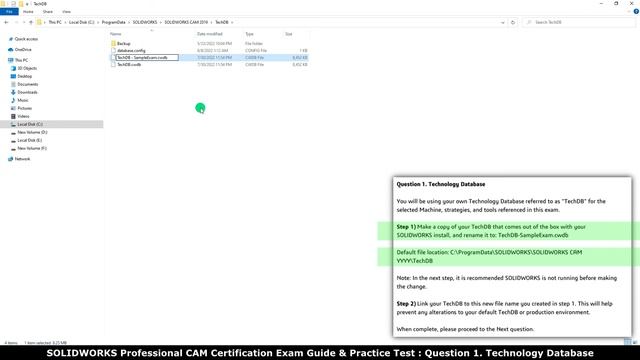The height and width of the screenshot is (360, 640).
Task: Open Music in navigation pane
Action: 23,100
